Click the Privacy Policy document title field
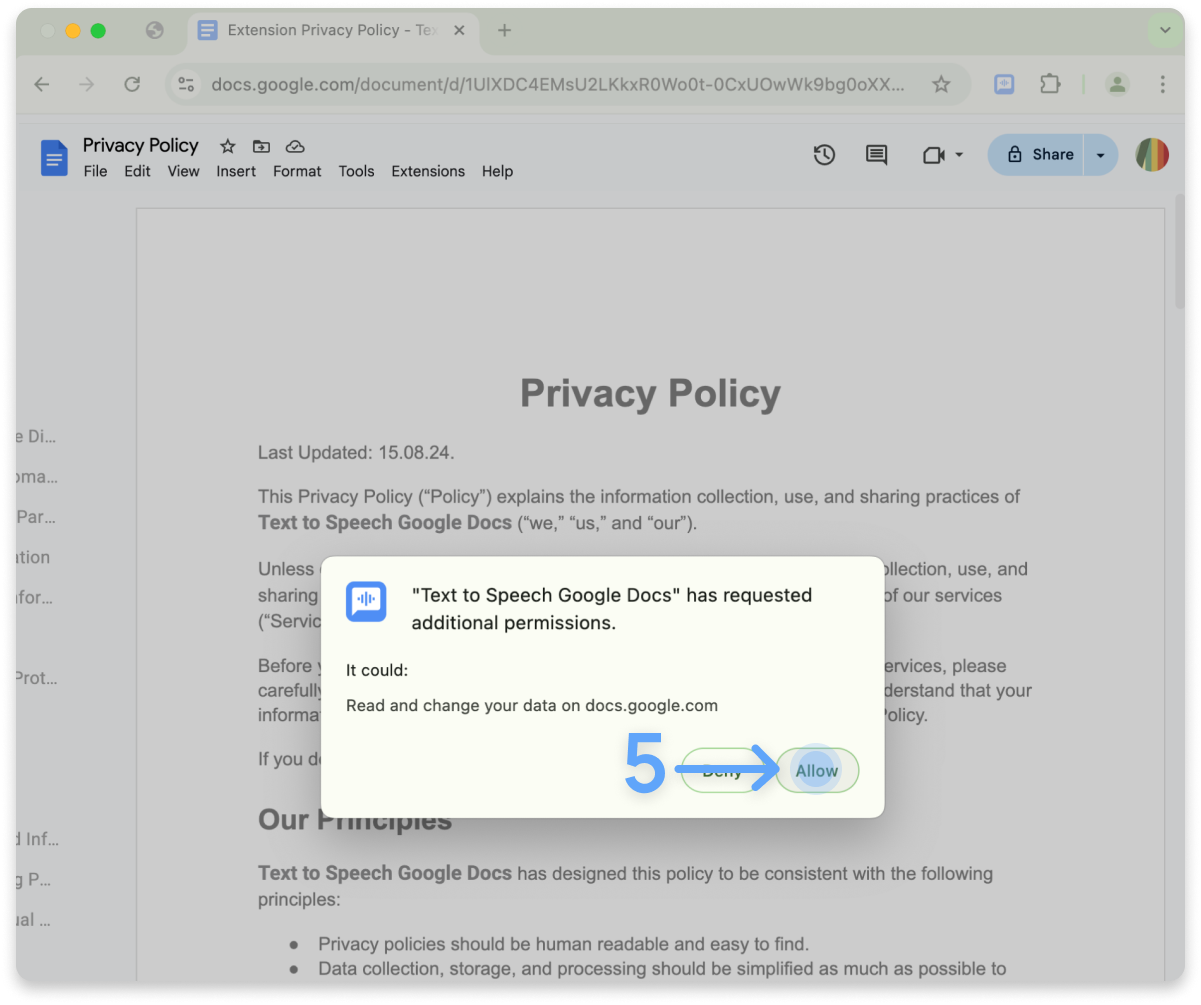1201x1005 pixels. tap(141, 145)
